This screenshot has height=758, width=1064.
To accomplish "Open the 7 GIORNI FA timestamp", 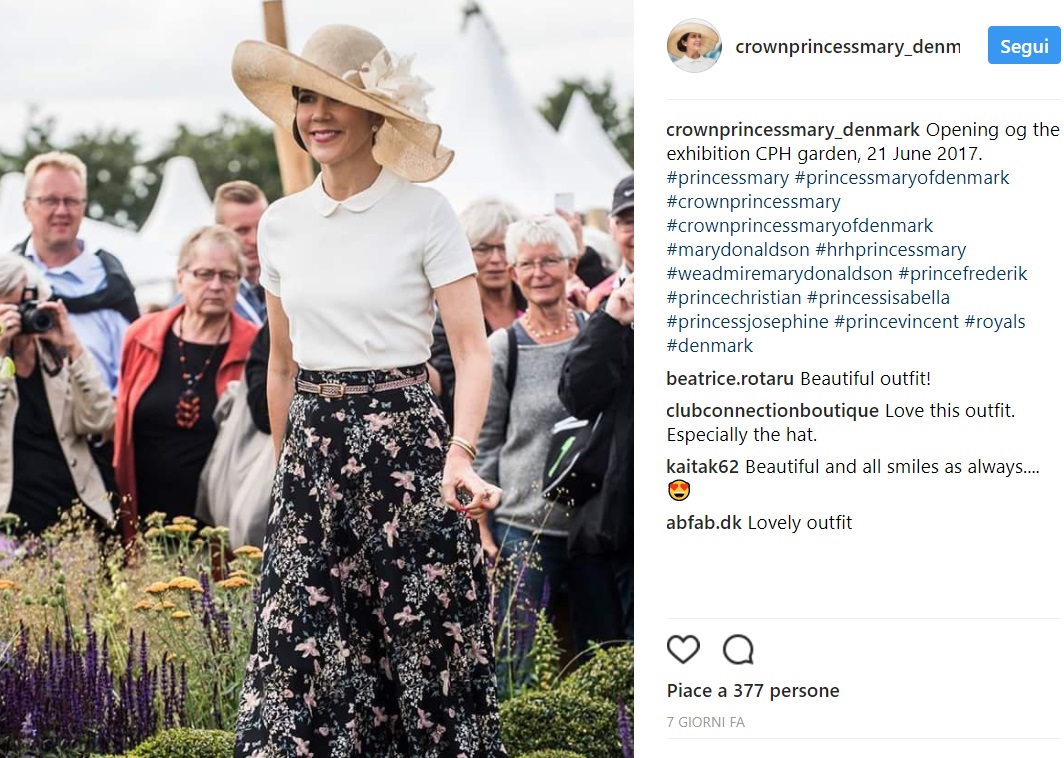I will pyautogui.click(x=706, y=723).
